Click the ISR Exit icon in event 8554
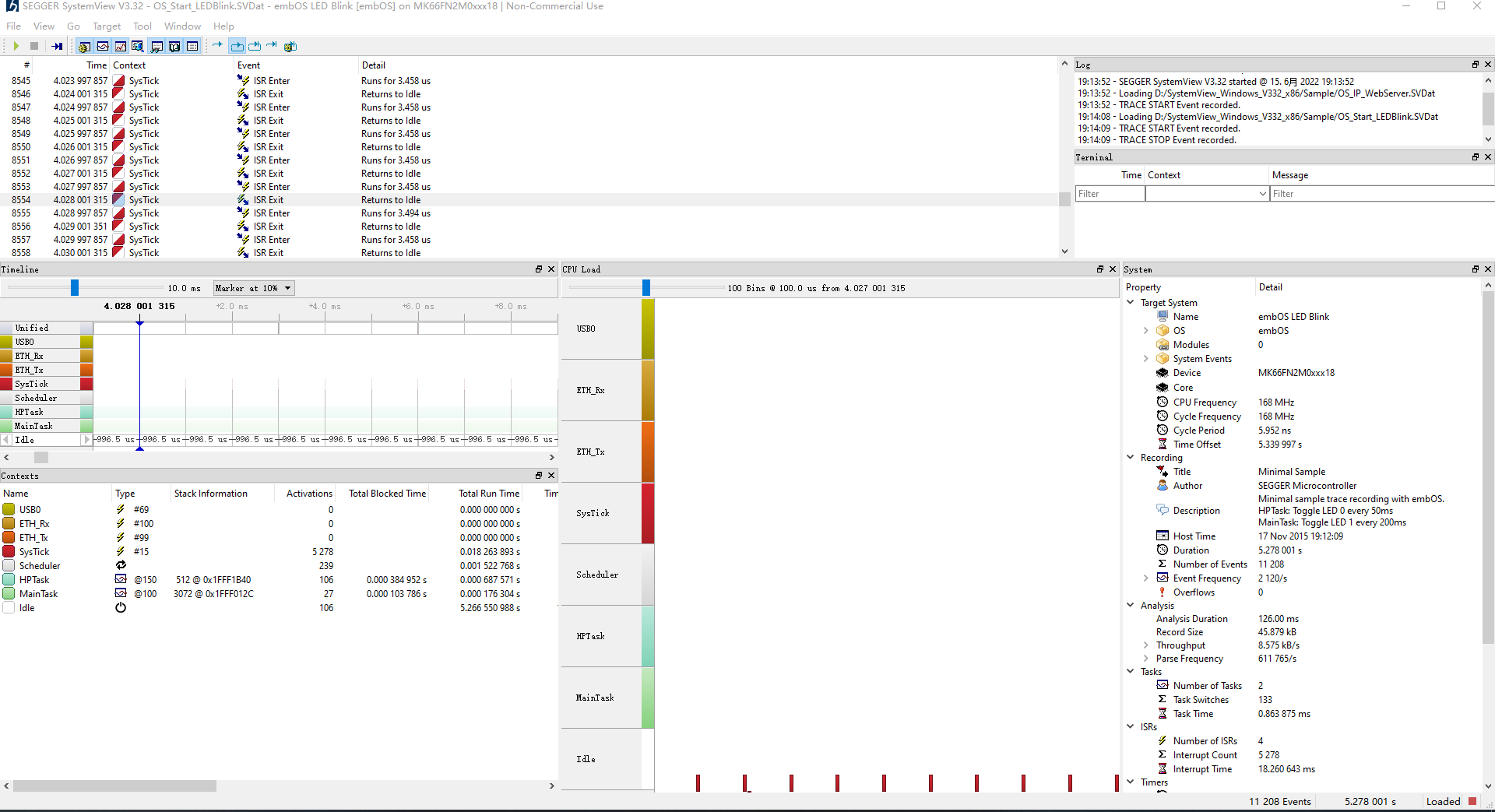Image resolution: width=1495 pixels, height=812 pixels. [243, 200]
